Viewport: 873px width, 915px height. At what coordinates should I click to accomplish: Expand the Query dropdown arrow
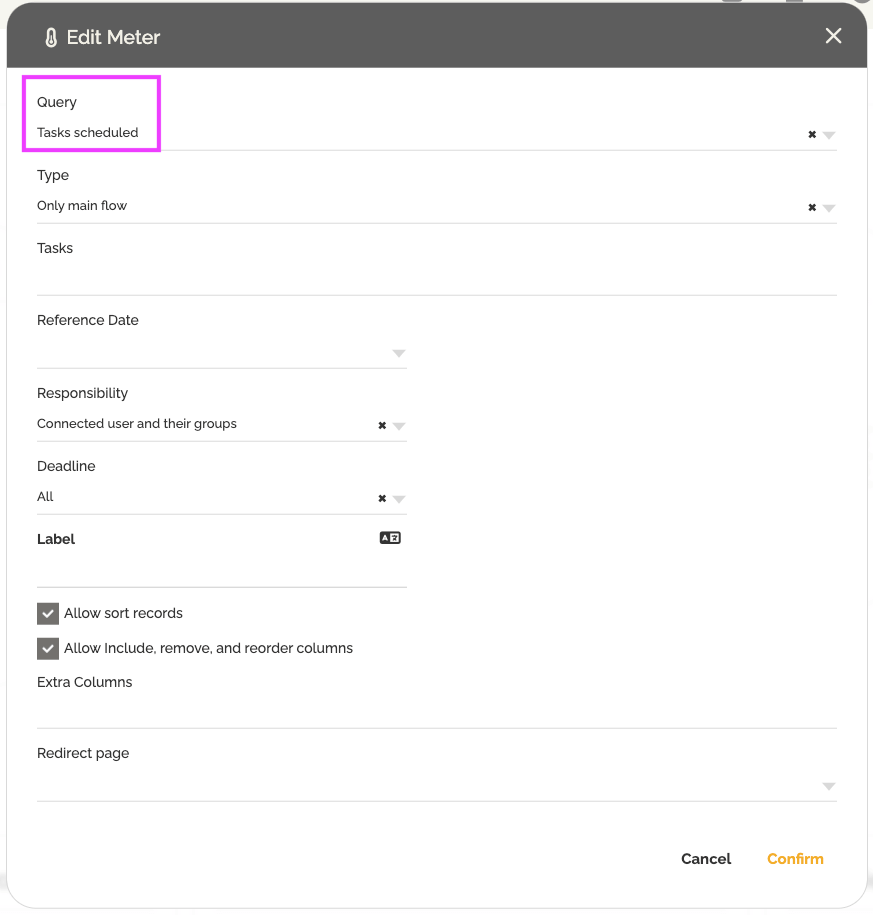pyautogui.click(x=829, y=135)
